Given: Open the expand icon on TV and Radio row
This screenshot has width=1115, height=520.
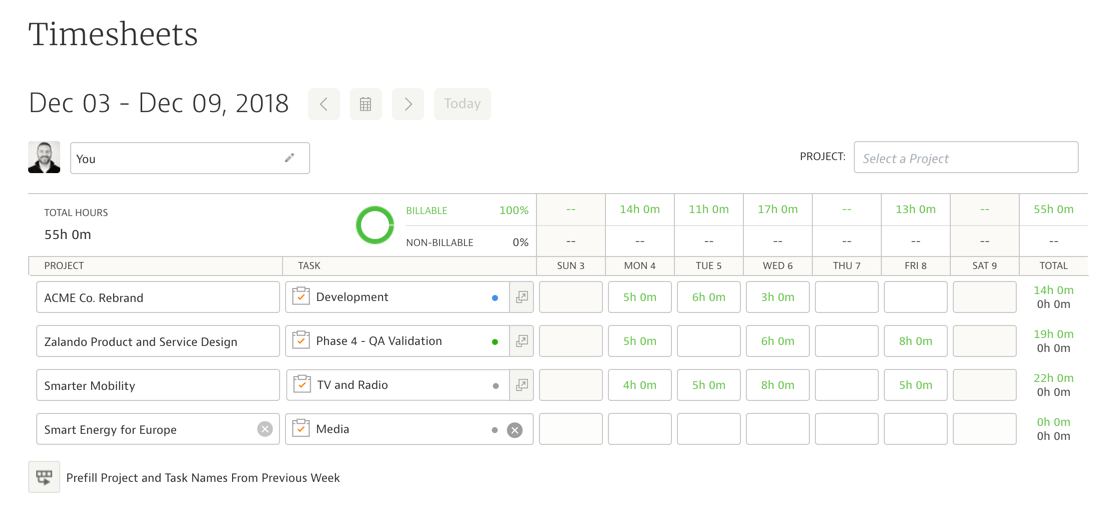Looking at the screenshot, I should pos(521,385).
